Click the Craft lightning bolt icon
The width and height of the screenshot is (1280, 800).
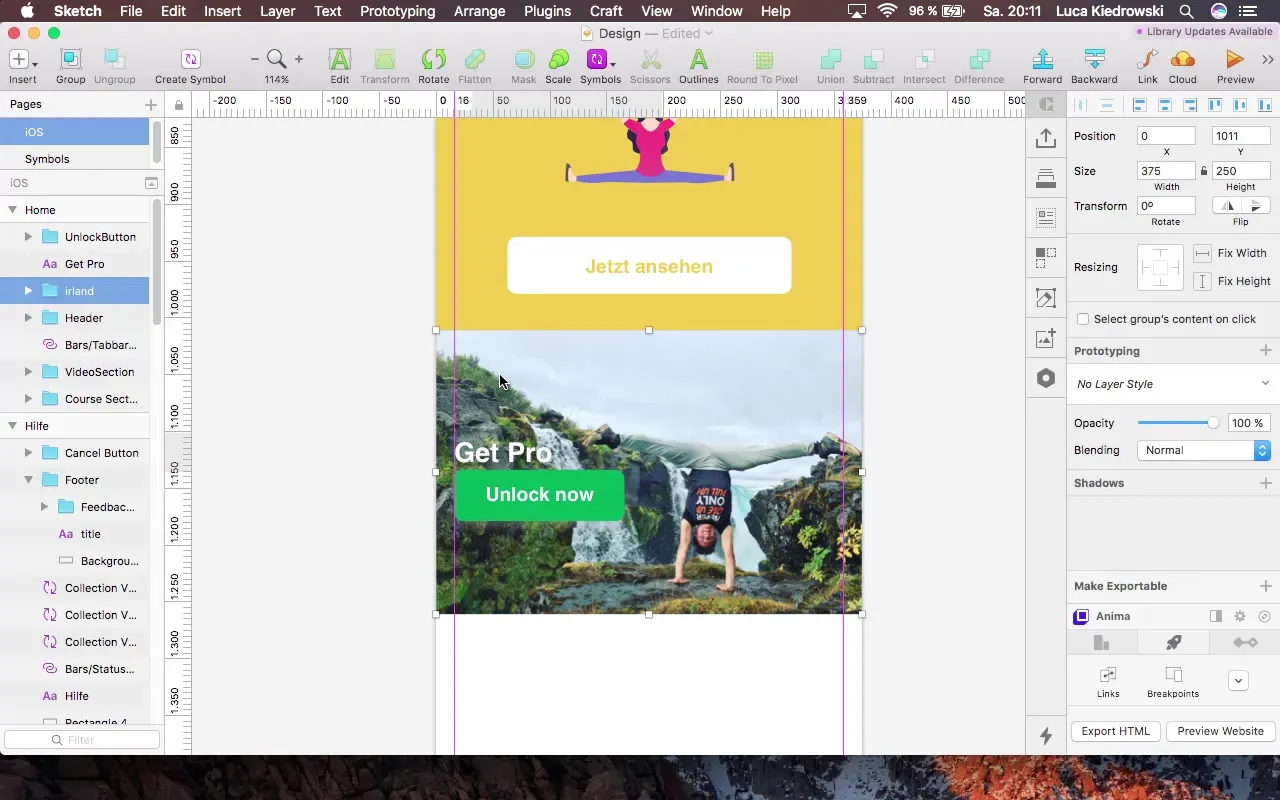click(1046, 737)
